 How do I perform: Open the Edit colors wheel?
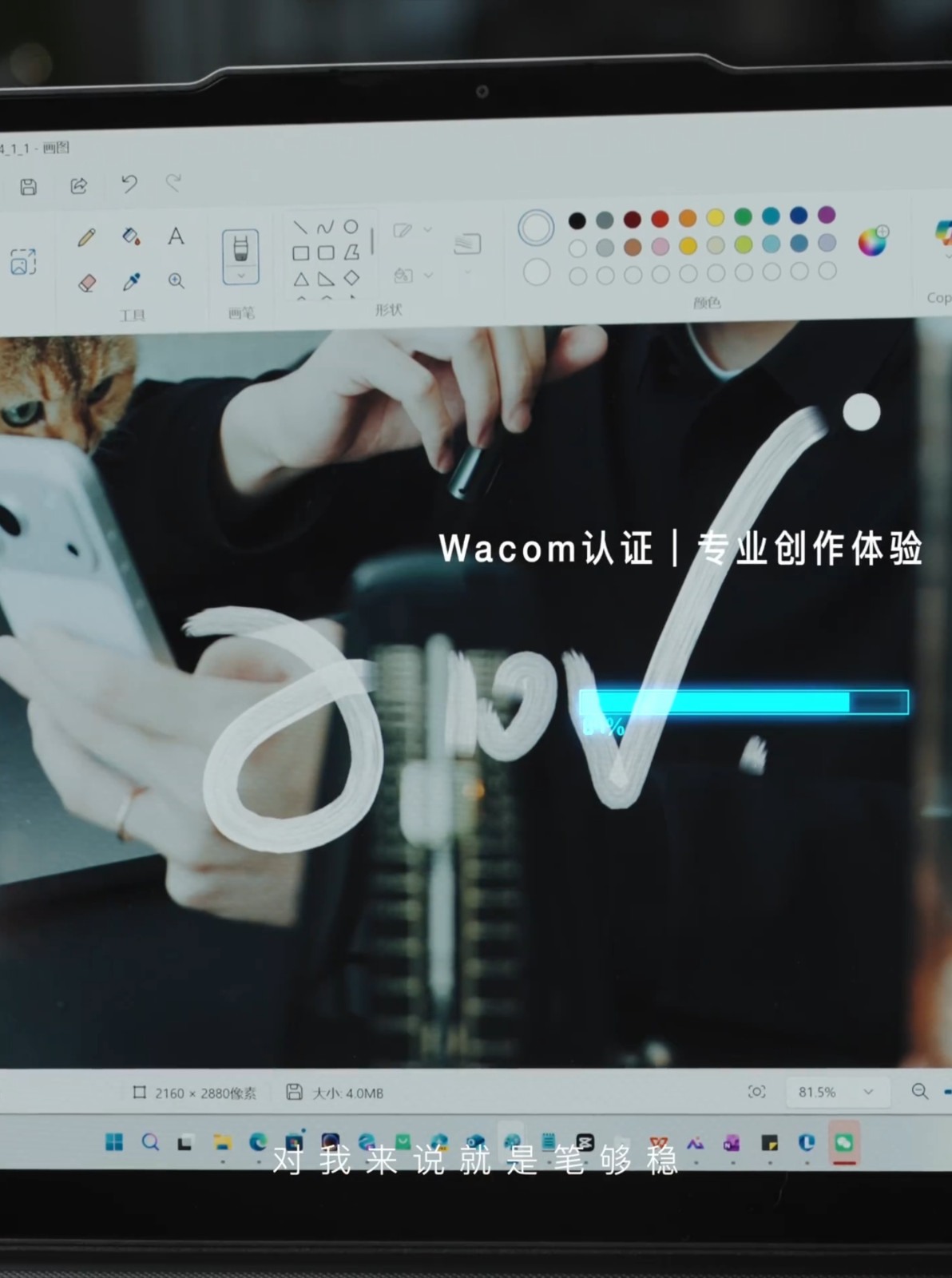[x=873, y=241]
